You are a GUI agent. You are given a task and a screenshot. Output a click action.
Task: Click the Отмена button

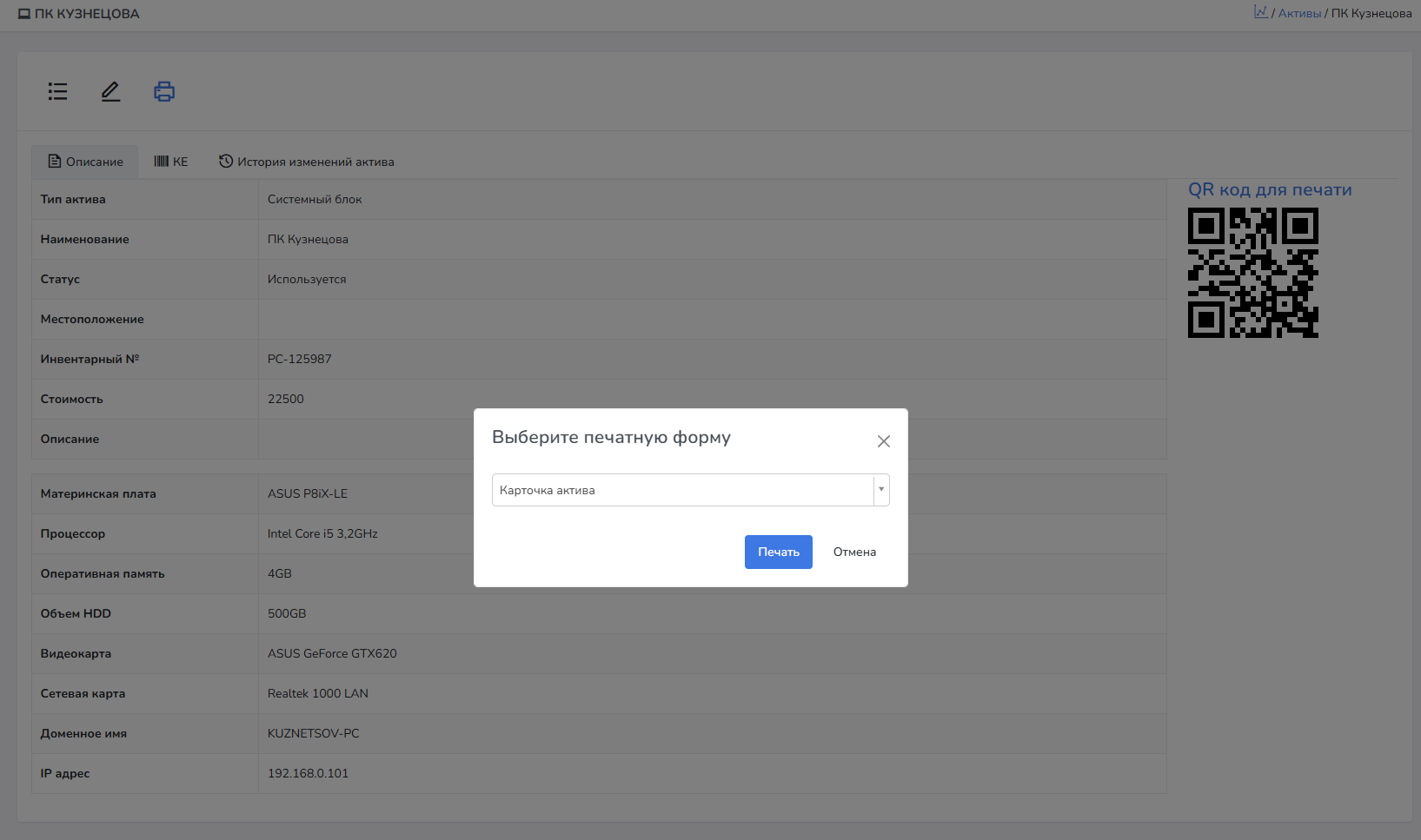(x=854, y=552)
